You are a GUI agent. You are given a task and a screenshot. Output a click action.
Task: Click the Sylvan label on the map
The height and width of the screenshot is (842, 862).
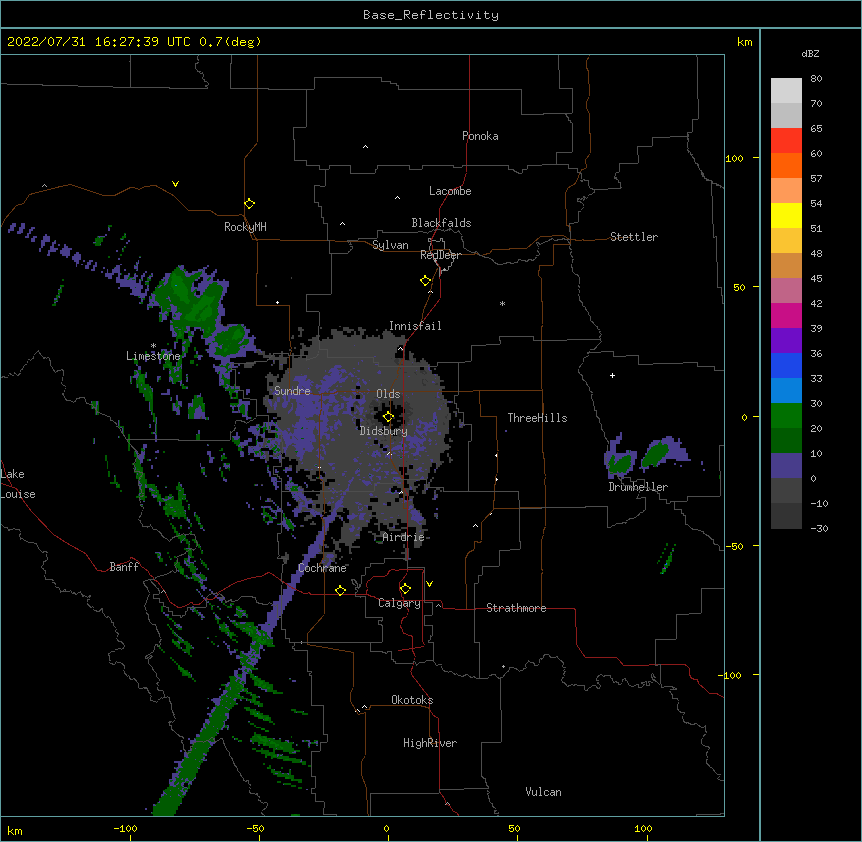pyautogui.click(x=390, y=245)
